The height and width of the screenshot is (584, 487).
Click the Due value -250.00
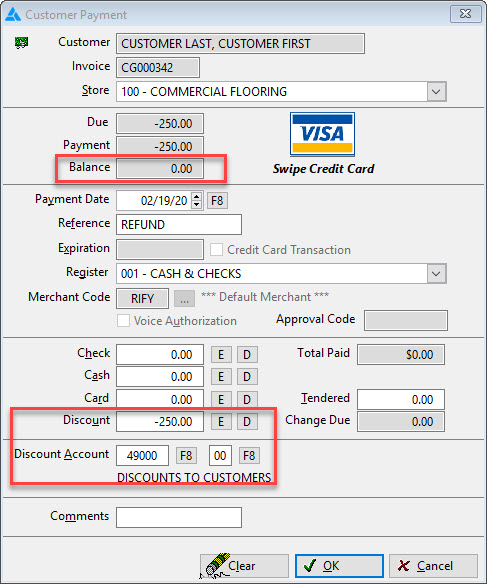[x=160, y=123]
